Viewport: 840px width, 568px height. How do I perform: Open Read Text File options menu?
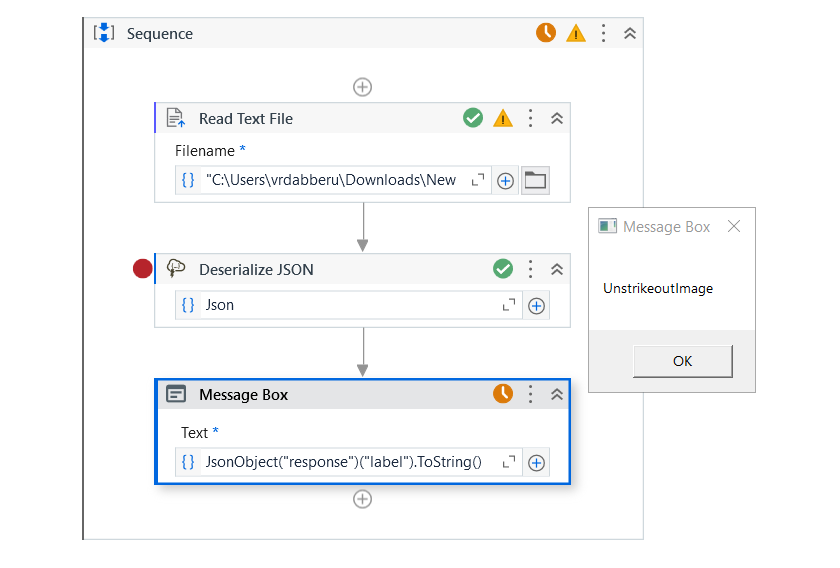[531, 118]
